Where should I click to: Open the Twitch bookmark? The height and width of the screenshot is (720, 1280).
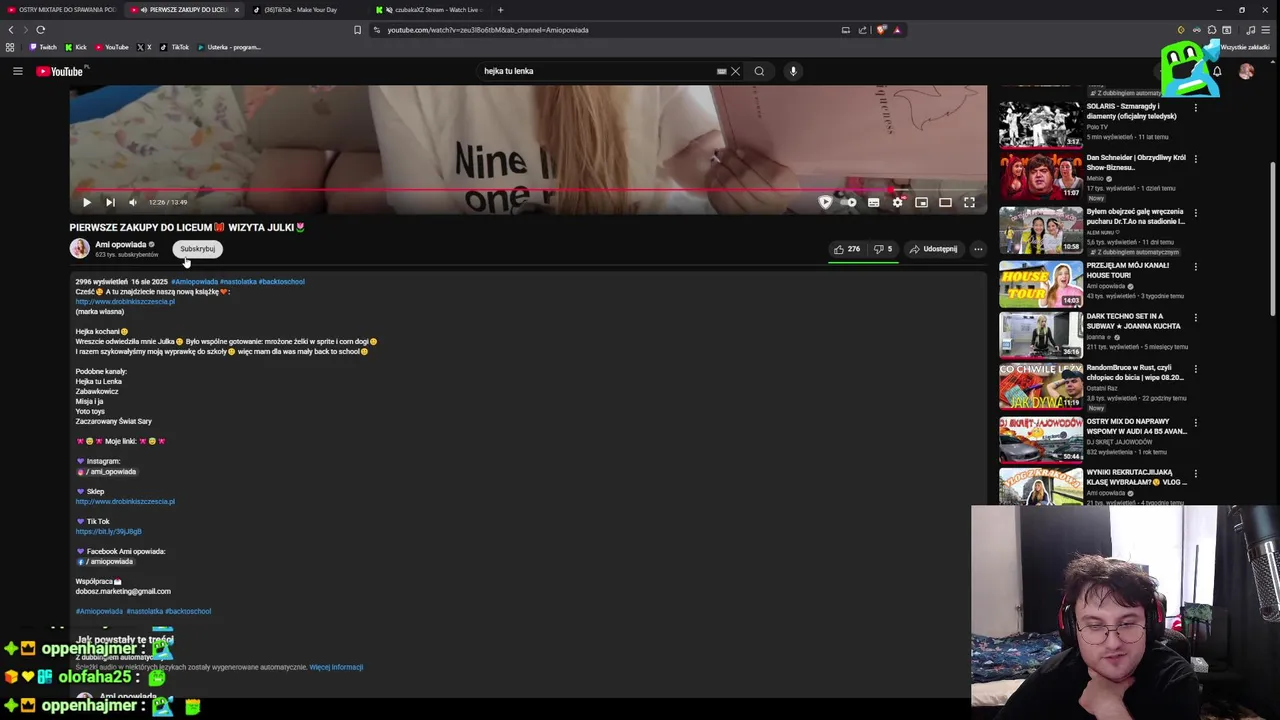[x=43, y=47]
